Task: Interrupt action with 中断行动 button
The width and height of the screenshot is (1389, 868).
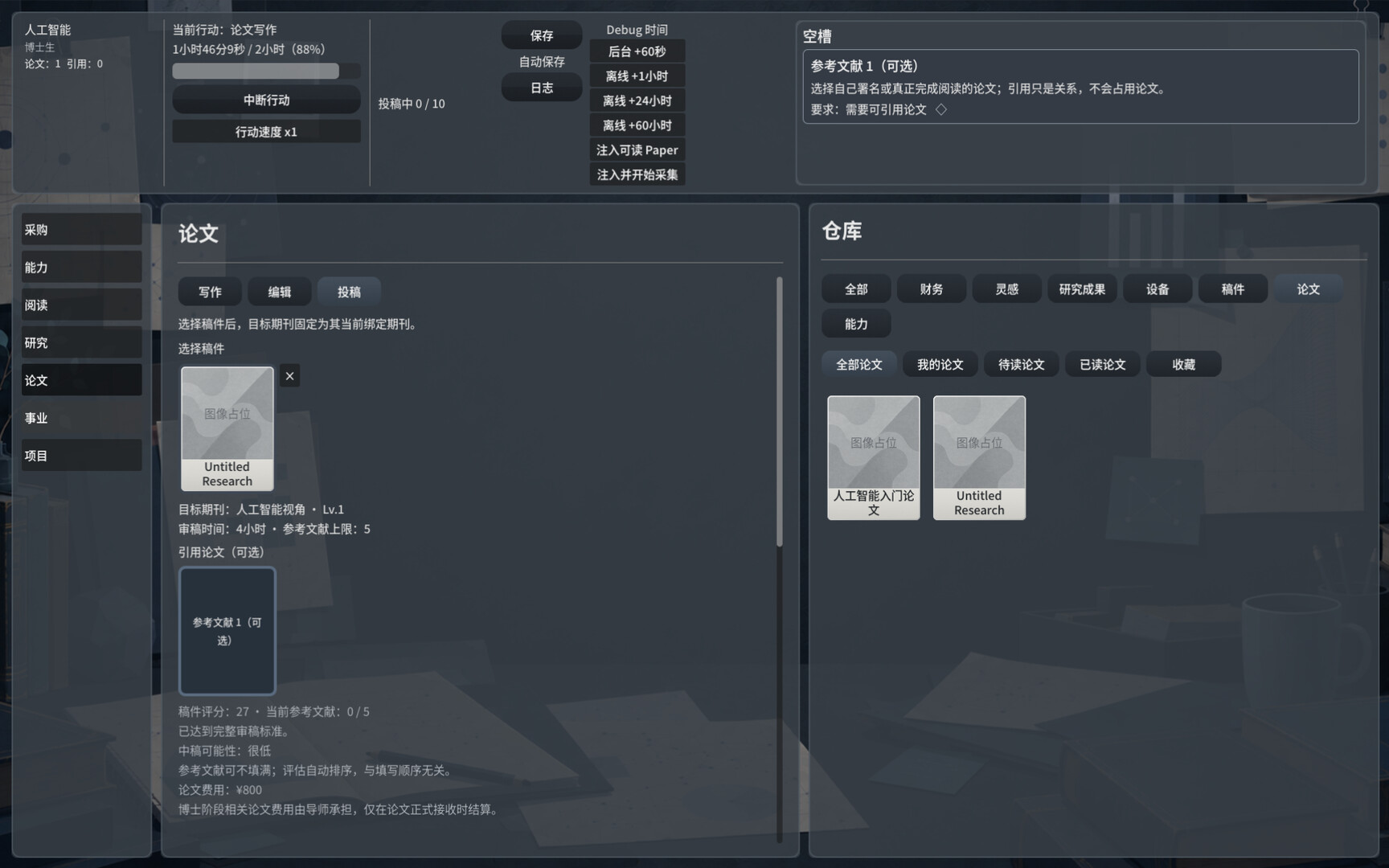Action: click(x=266, y=100)
